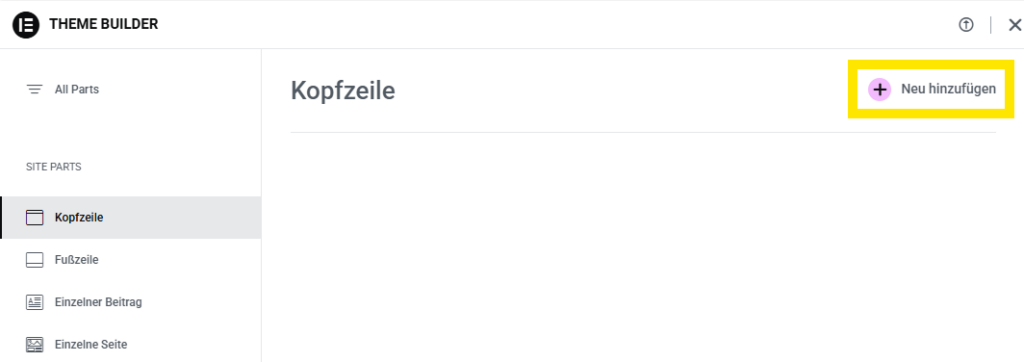The width and height of the screenshot is (1024, 362).
Task: Show All Parts via its text label
Action: (77, 90)
